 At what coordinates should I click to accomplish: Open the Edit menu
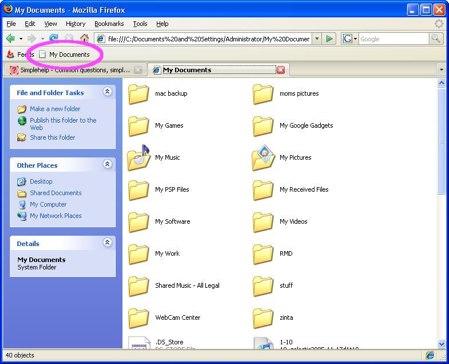[x=30, y=24]
